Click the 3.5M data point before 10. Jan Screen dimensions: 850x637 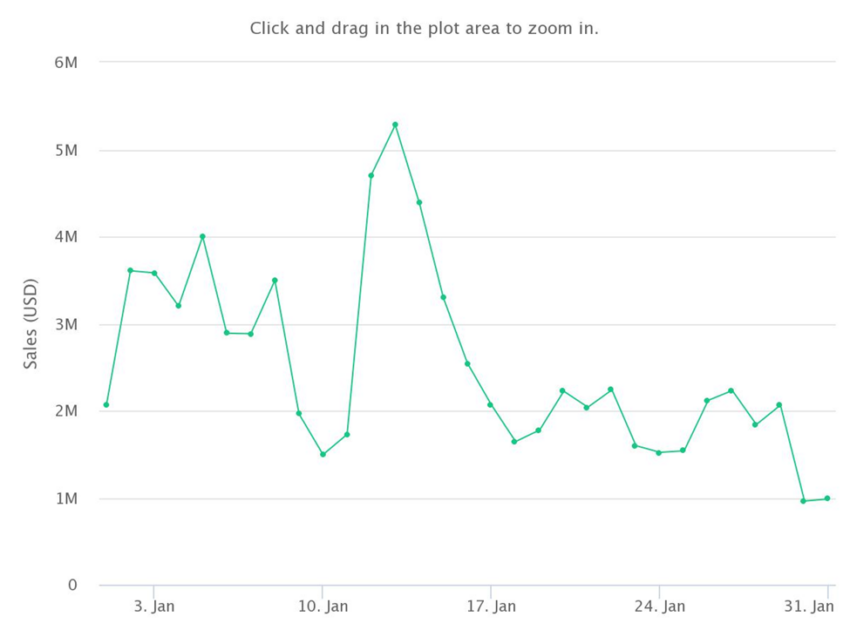(275, 280)
